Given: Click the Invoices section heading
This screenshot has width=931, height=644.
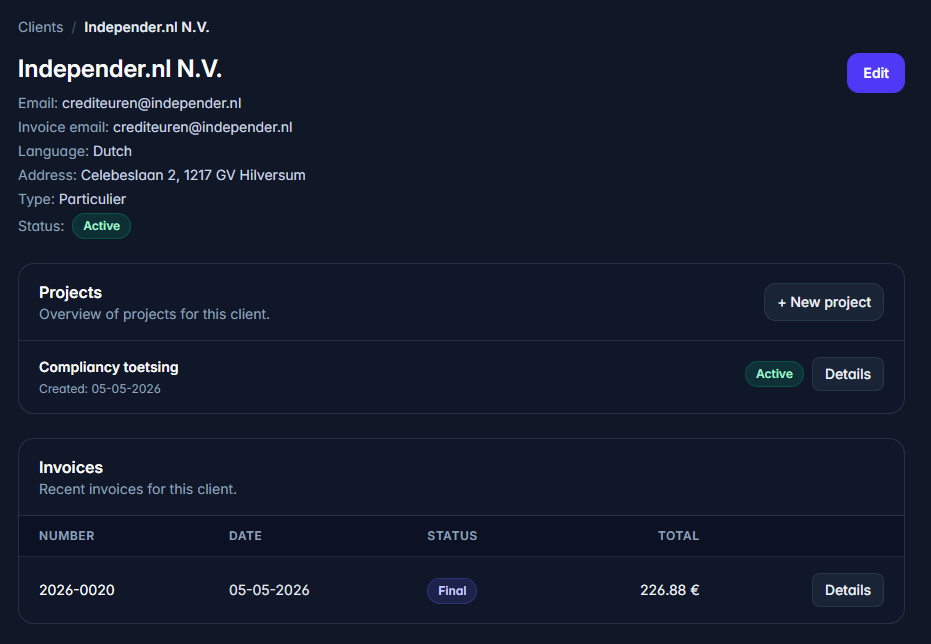Looking at the screenshot, I should (x=71, y=468).
